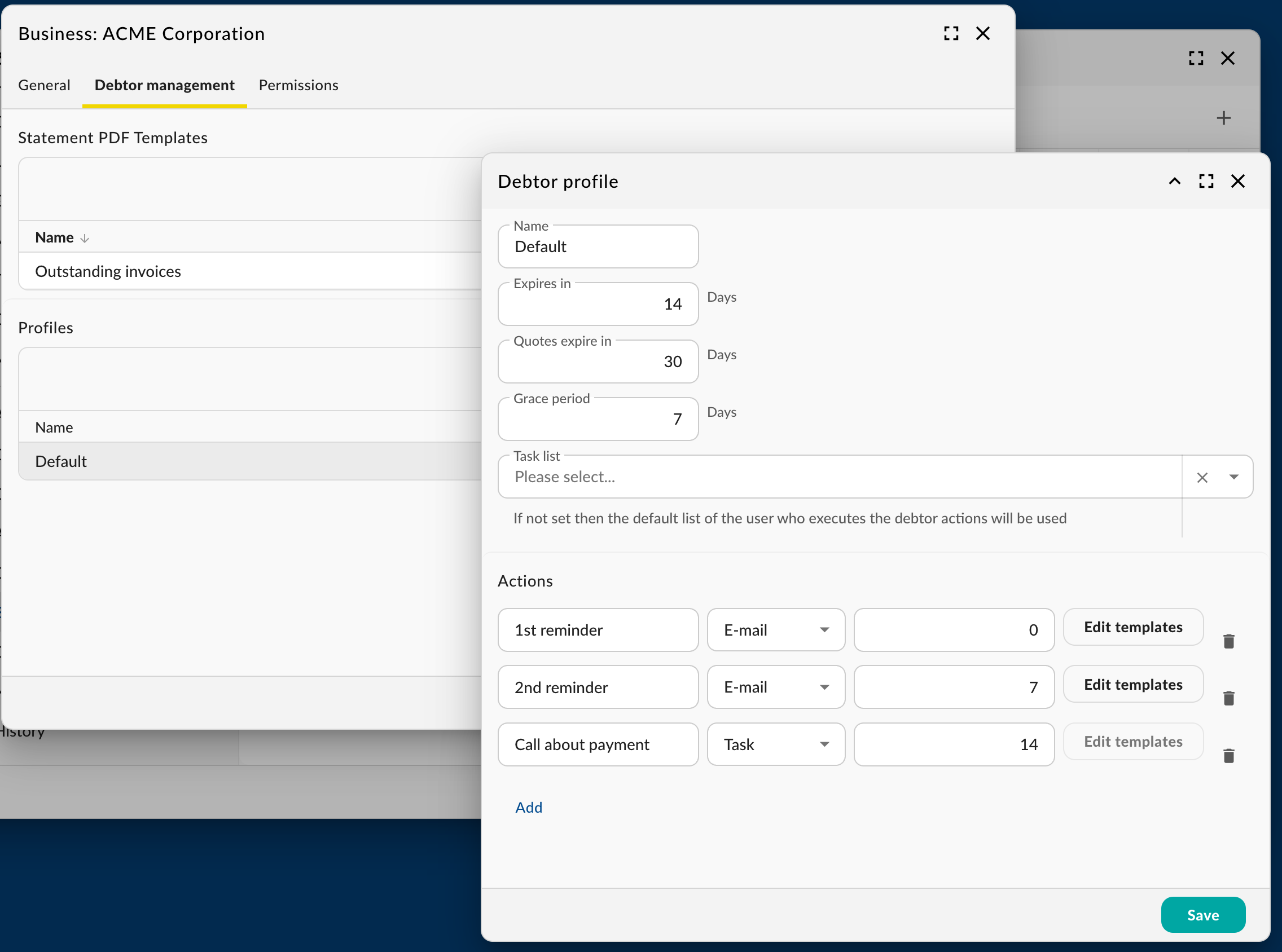The height and width of the screenshot is (952, 1282).
Task: Close the rear background window
Action: [x=1228, y=58]
